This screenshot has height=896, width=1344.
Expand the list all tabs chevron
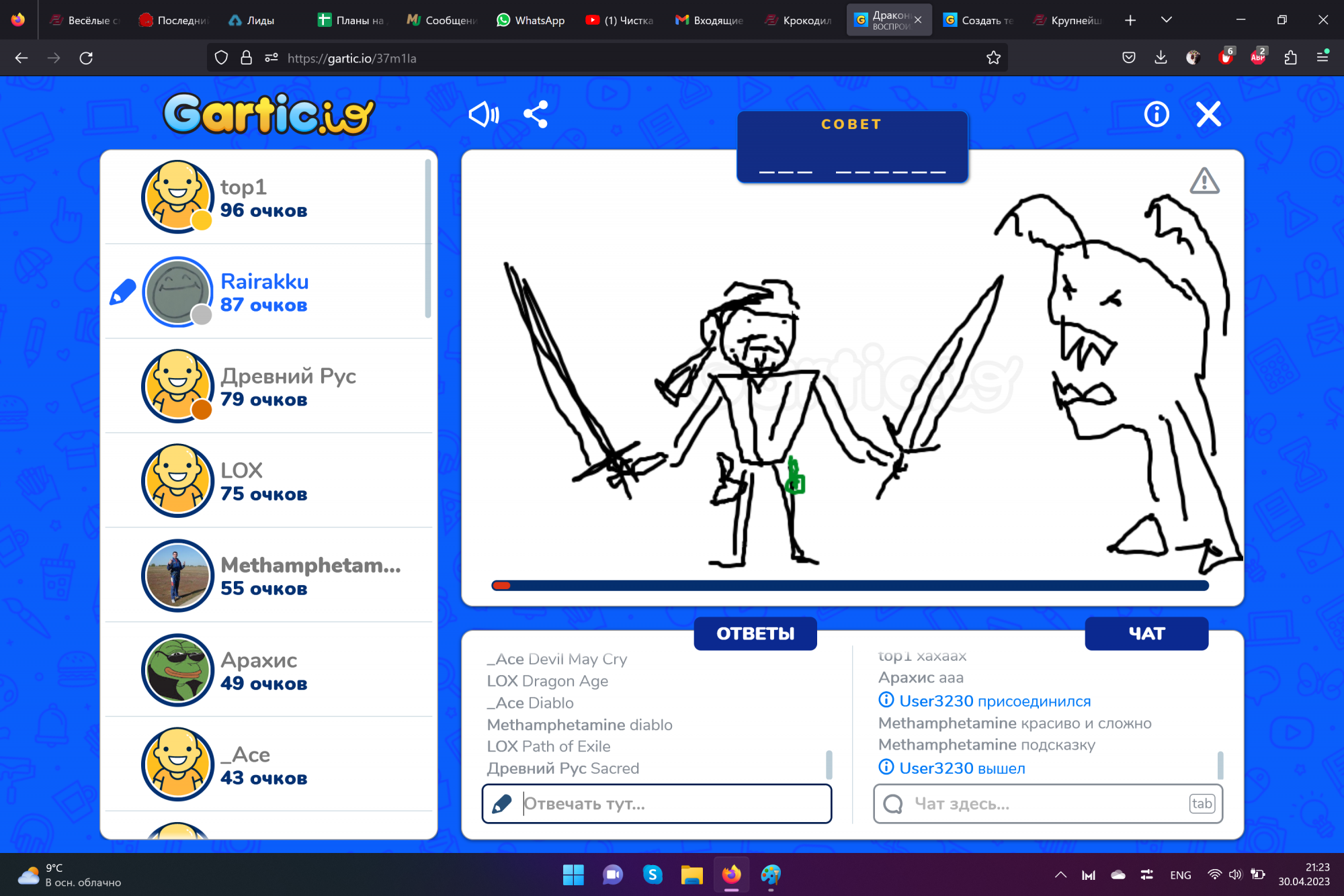point(1167,20)
